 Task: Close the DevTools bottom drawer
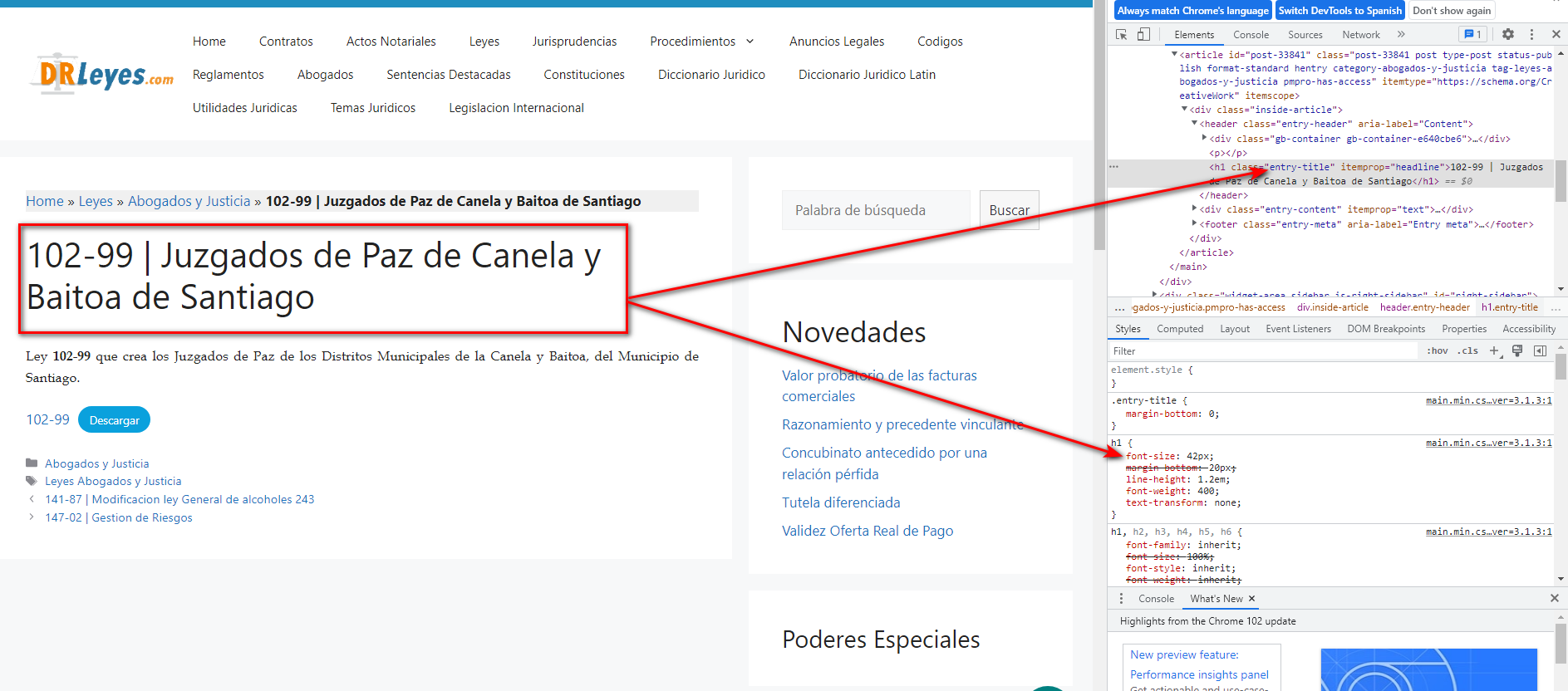pyautogui.click(x=1555, y=598)
